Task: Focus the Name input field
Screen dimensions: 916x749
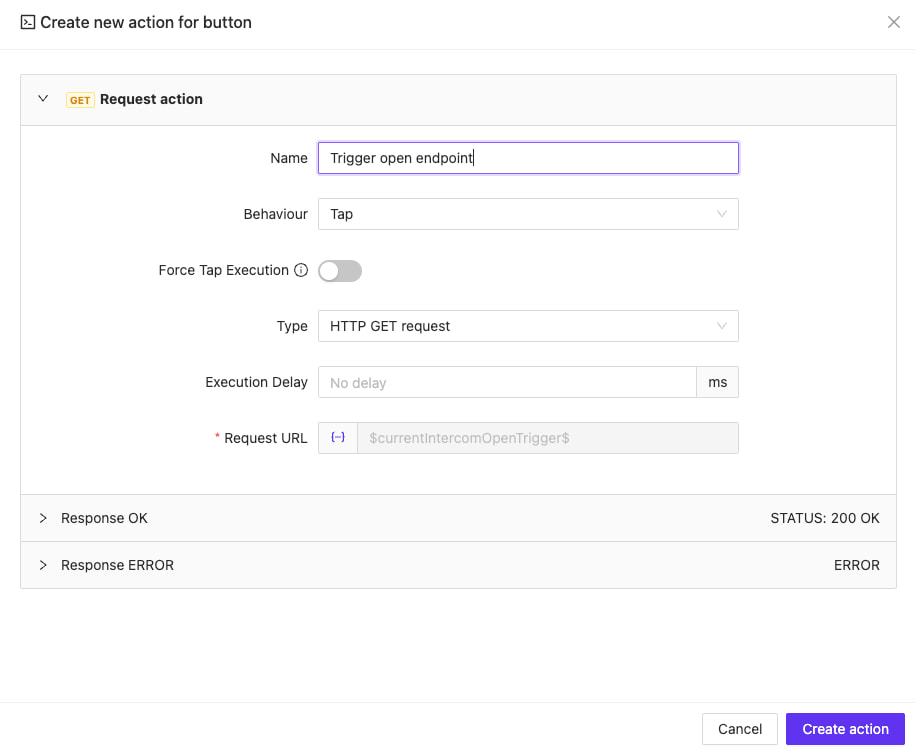Action: pos(528,157)
